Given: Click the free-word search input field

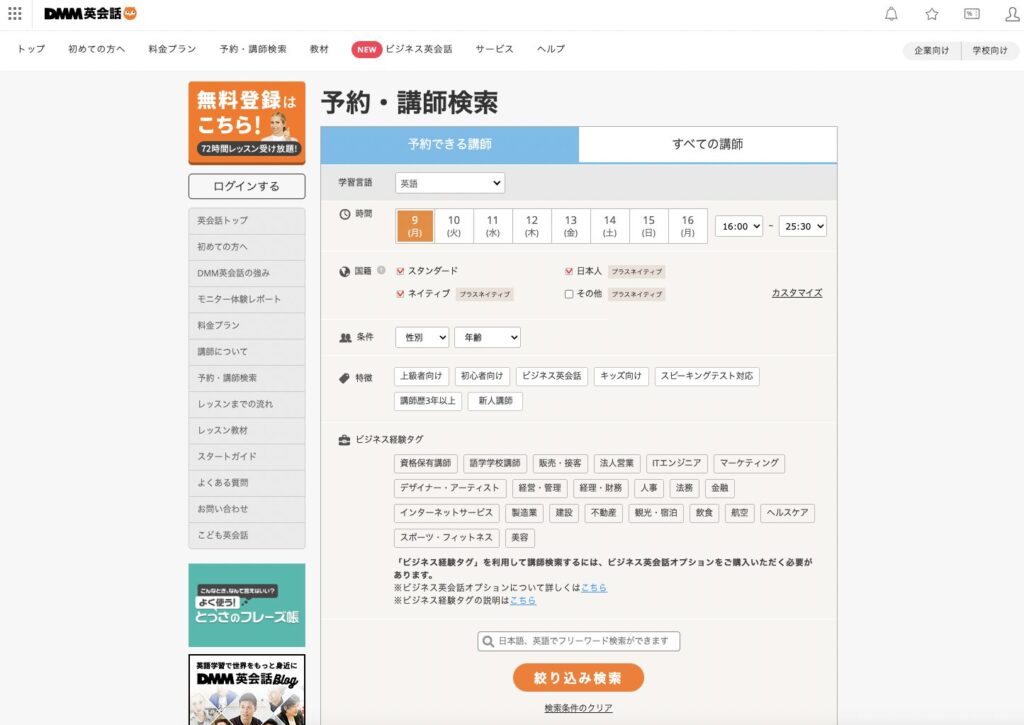Looking at the screenshot, I should pos(579,641).
